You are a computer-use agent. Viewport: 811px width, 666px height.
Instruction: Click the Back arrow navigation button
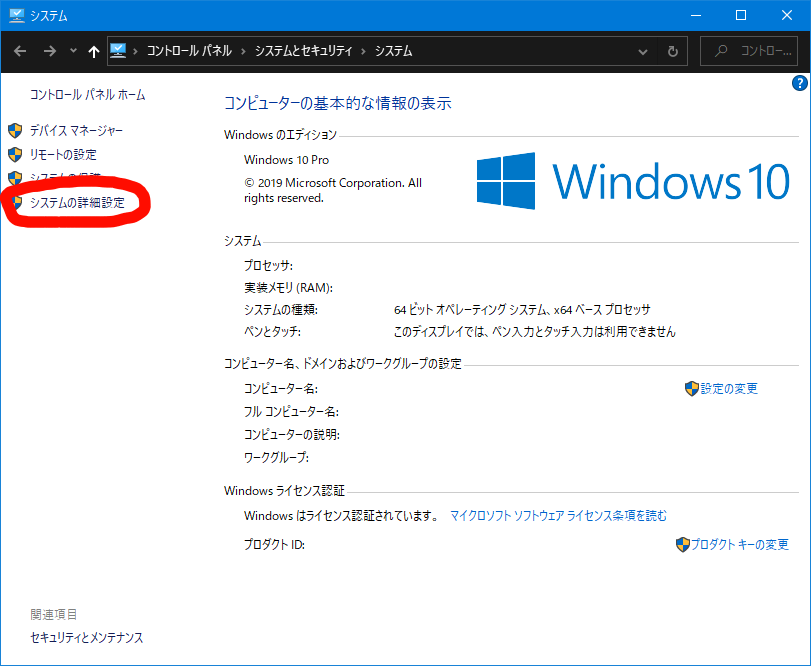click(x=20, y=51)
